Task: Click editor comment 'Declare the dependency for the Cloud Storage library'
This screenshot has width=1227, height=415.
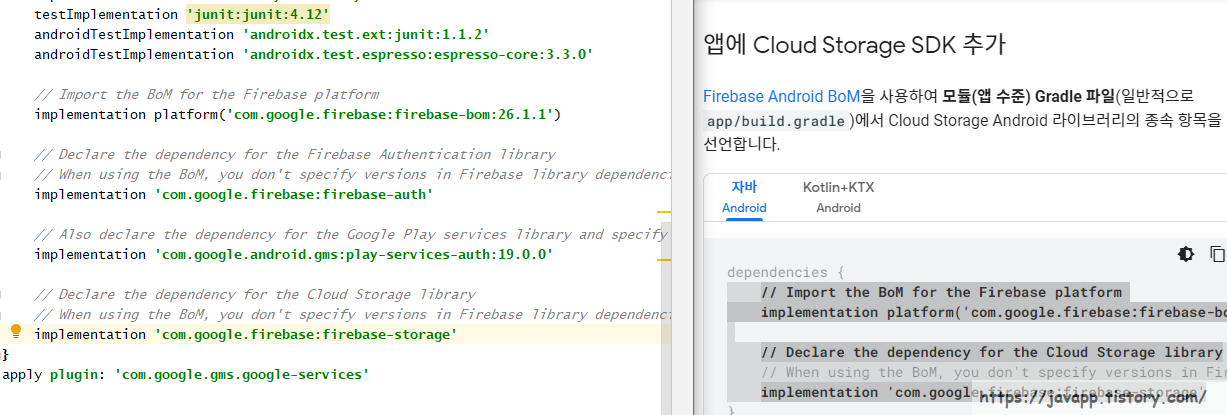Action: [255, 294]
